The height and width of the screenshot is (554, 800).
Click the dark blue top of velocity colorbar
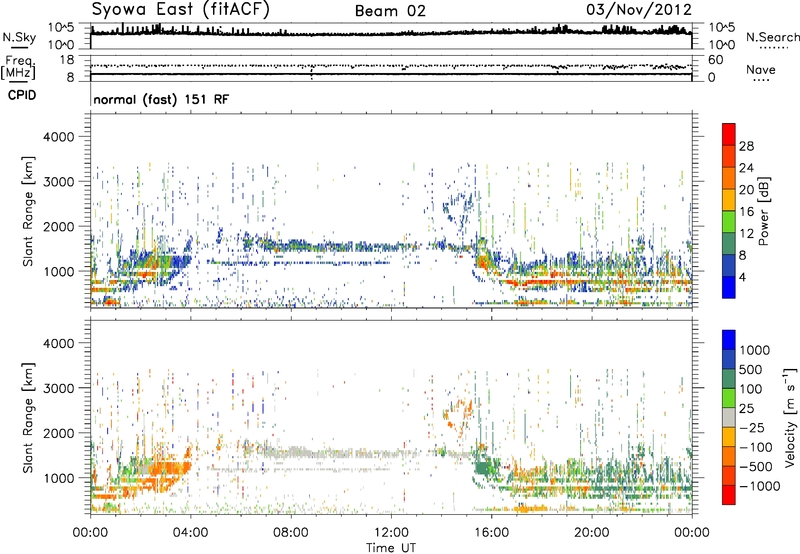tap(729, 340)
